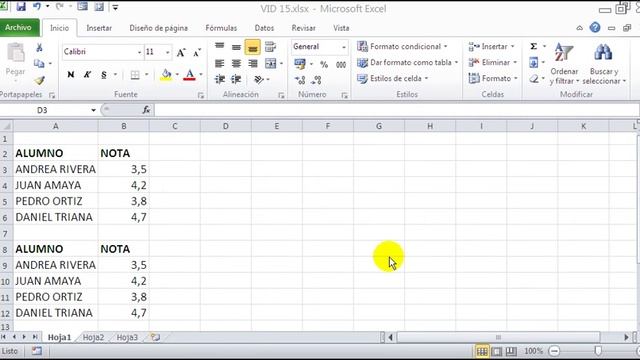This screenshot has height=360, width=640.
Task: Align text to the right
Action: (253, 63)
